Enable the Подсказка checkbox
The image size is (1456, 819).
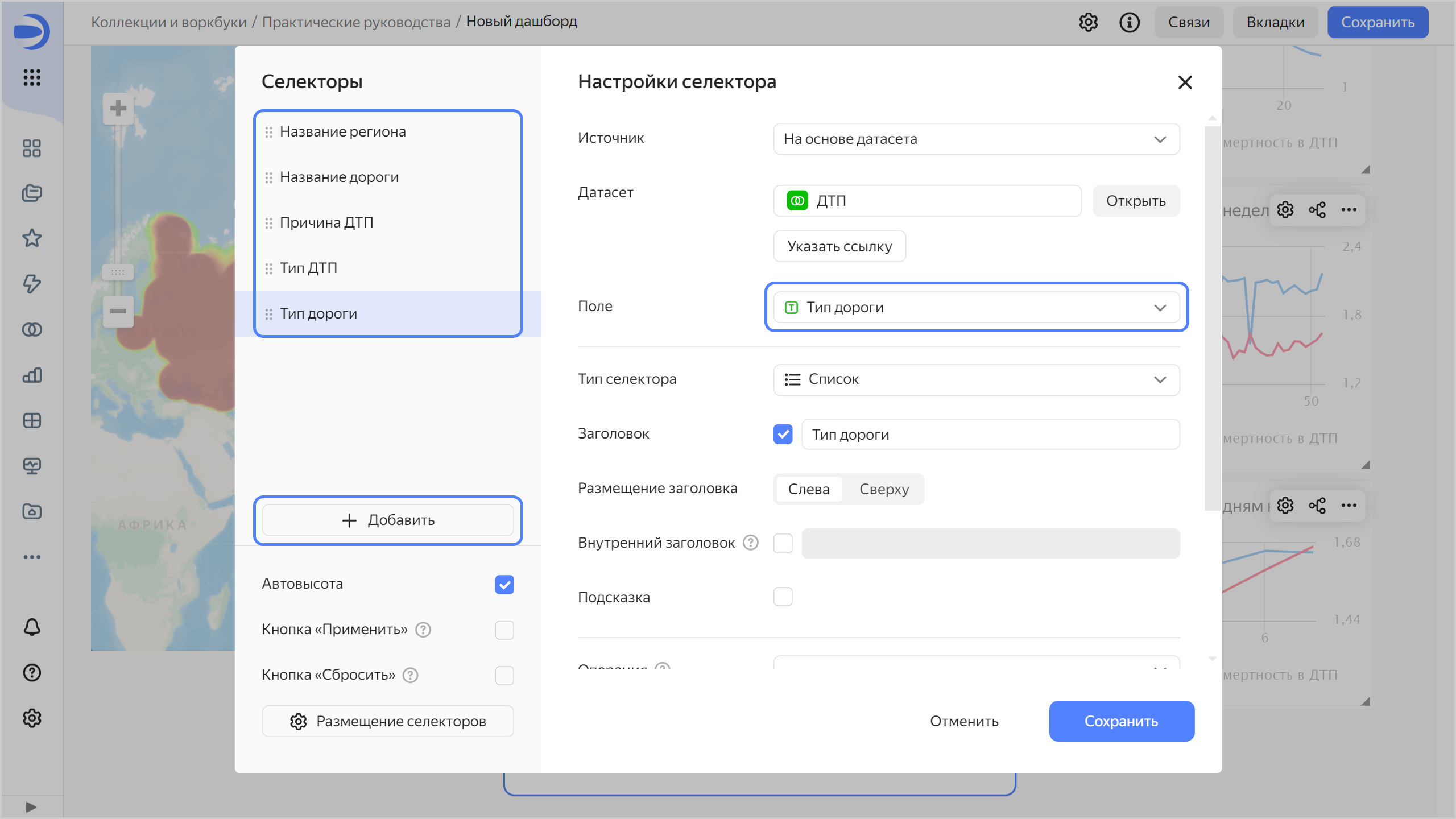(x=783, y=597)
